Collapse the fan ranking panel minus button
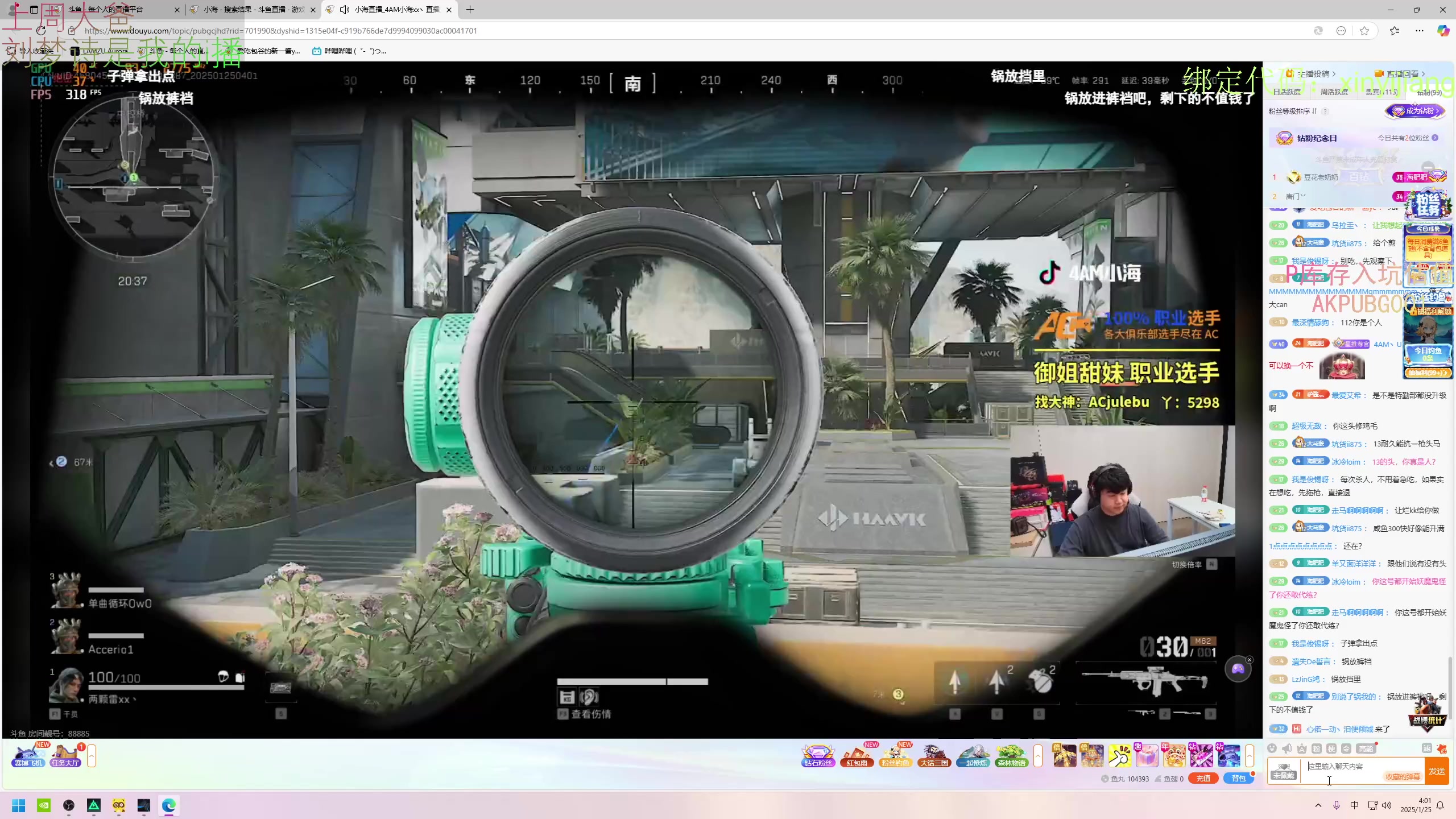This screenshot has width=1456, height=819. tap(1428, 167)
